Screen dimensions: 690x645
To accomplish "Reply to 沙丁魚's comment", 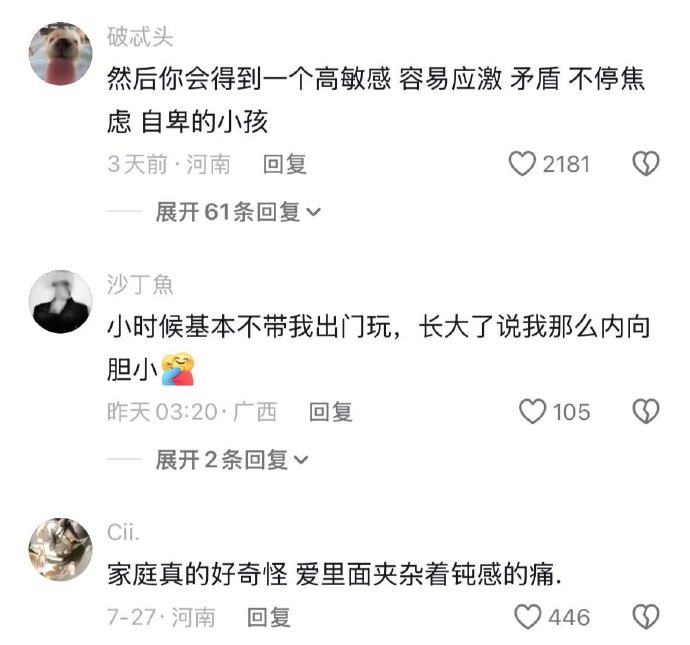I will click(330, 412).
